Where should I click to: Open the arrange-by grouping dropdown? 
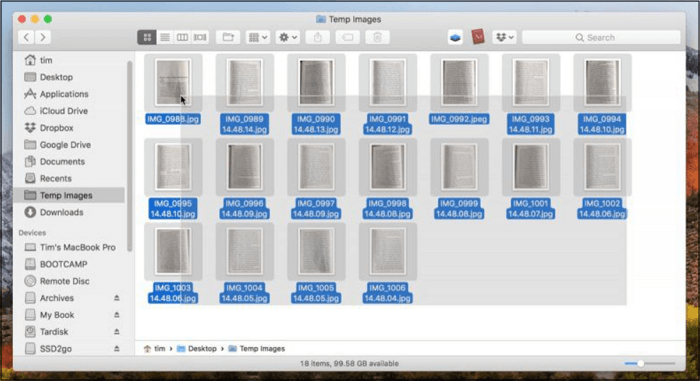point(258,38)
